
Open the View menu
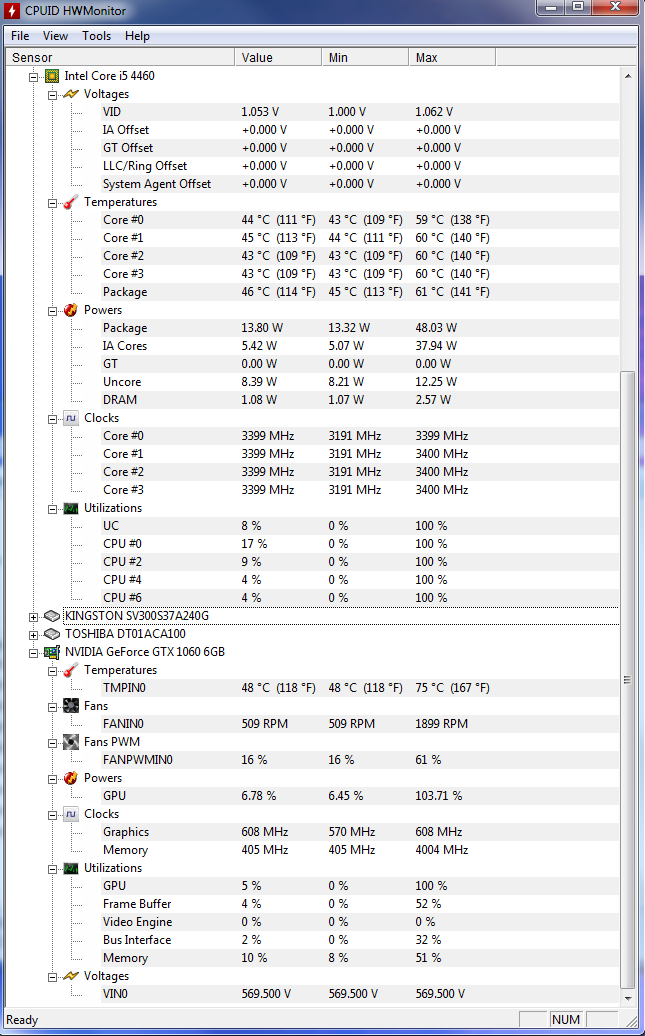(56, 36)
